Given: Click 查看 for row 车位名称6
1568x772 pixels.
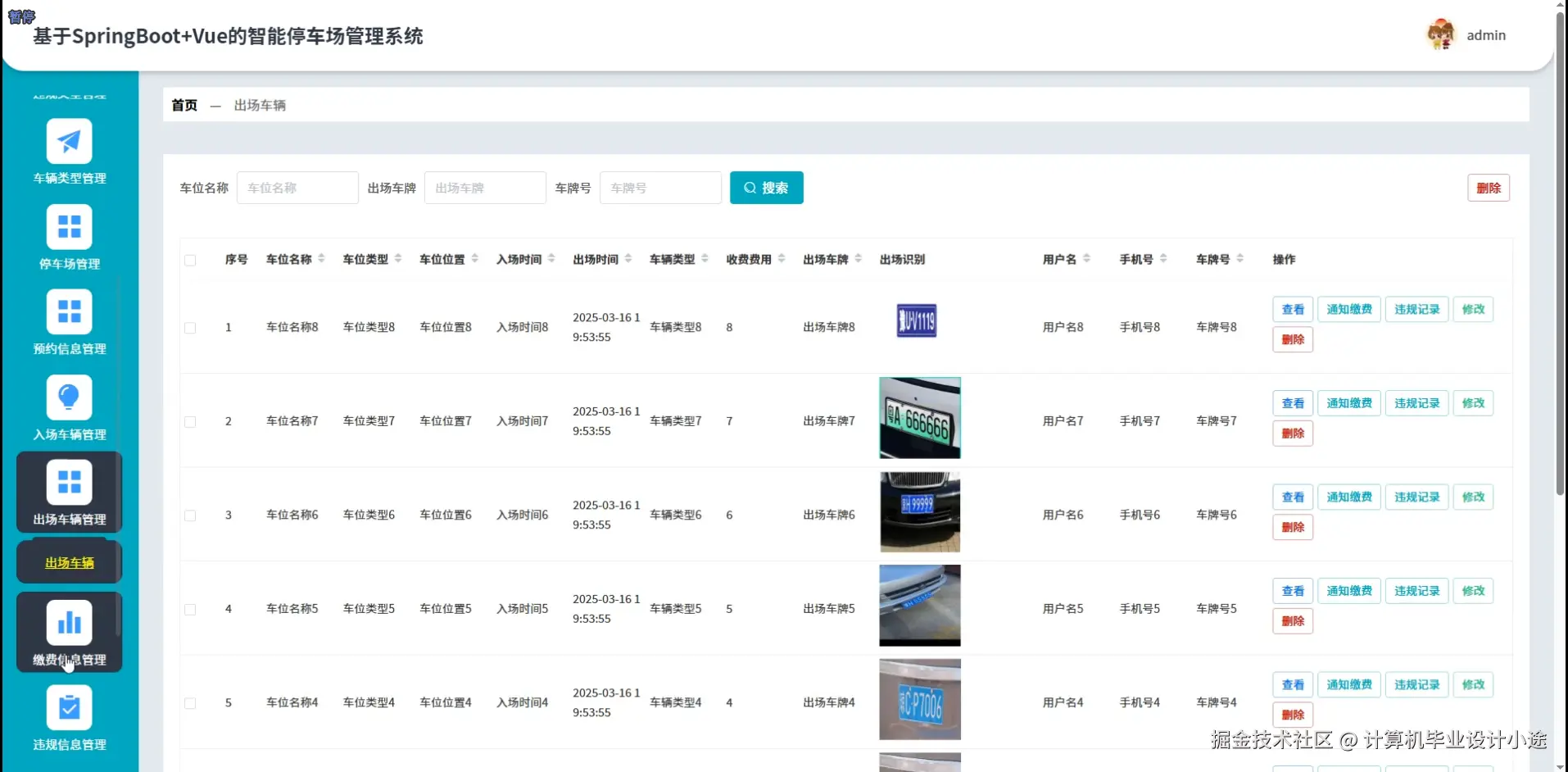Looking at the screenshot, I should (1293, 497).
